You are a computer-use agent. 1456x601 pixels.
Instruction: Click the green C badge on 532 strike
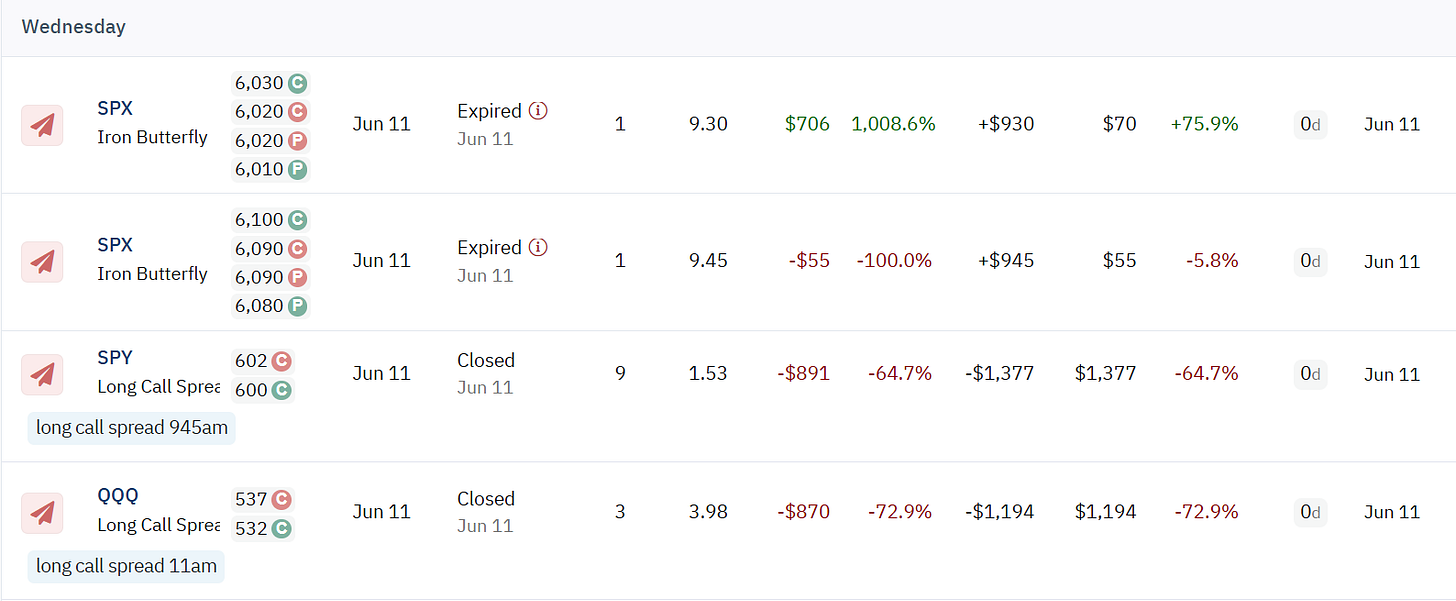click(282, 528)
